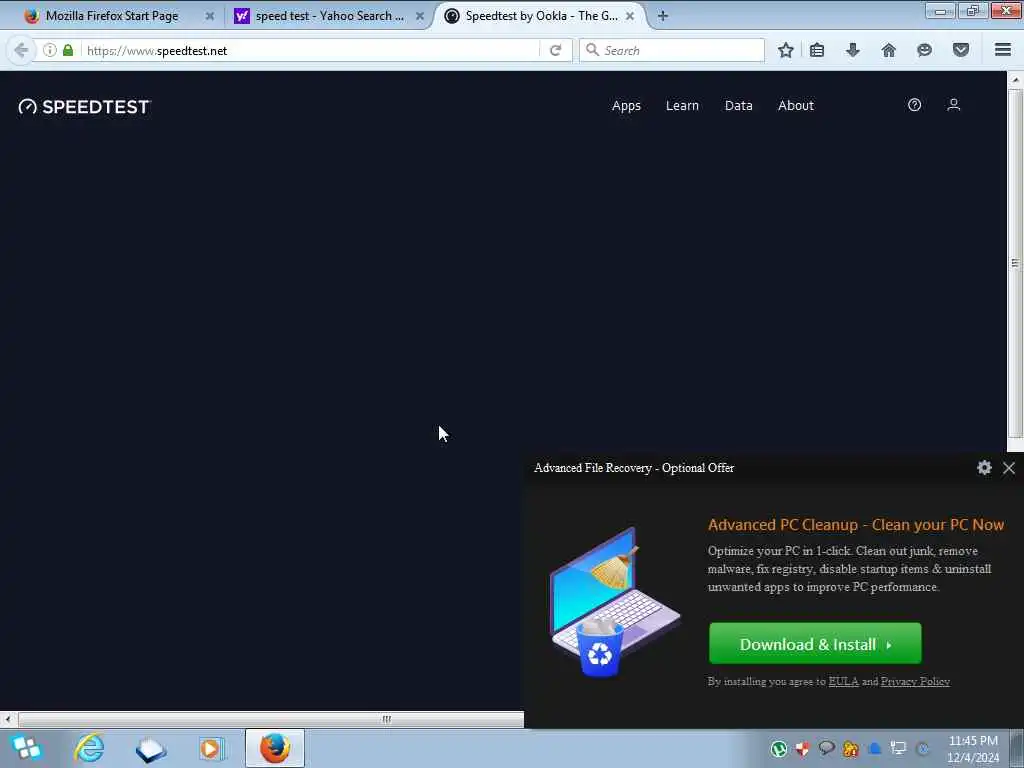Click the green secure padlock icon
1024x768 pixels.
68,50
